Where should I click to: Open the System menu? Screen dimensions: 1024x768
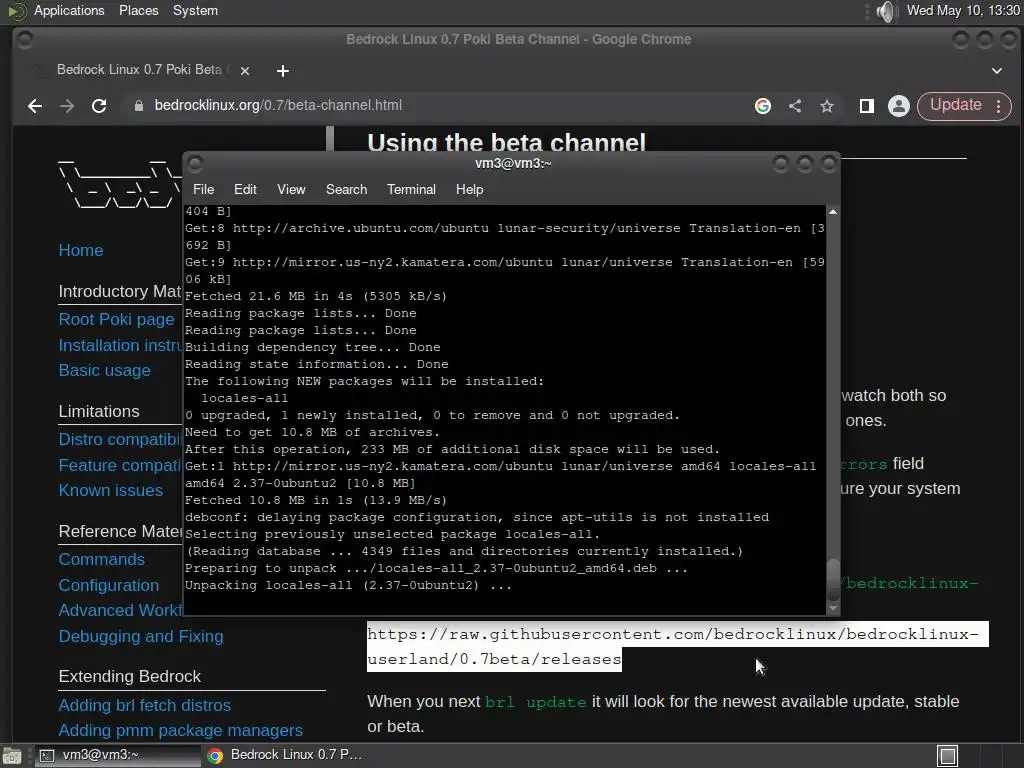[195, 10]
